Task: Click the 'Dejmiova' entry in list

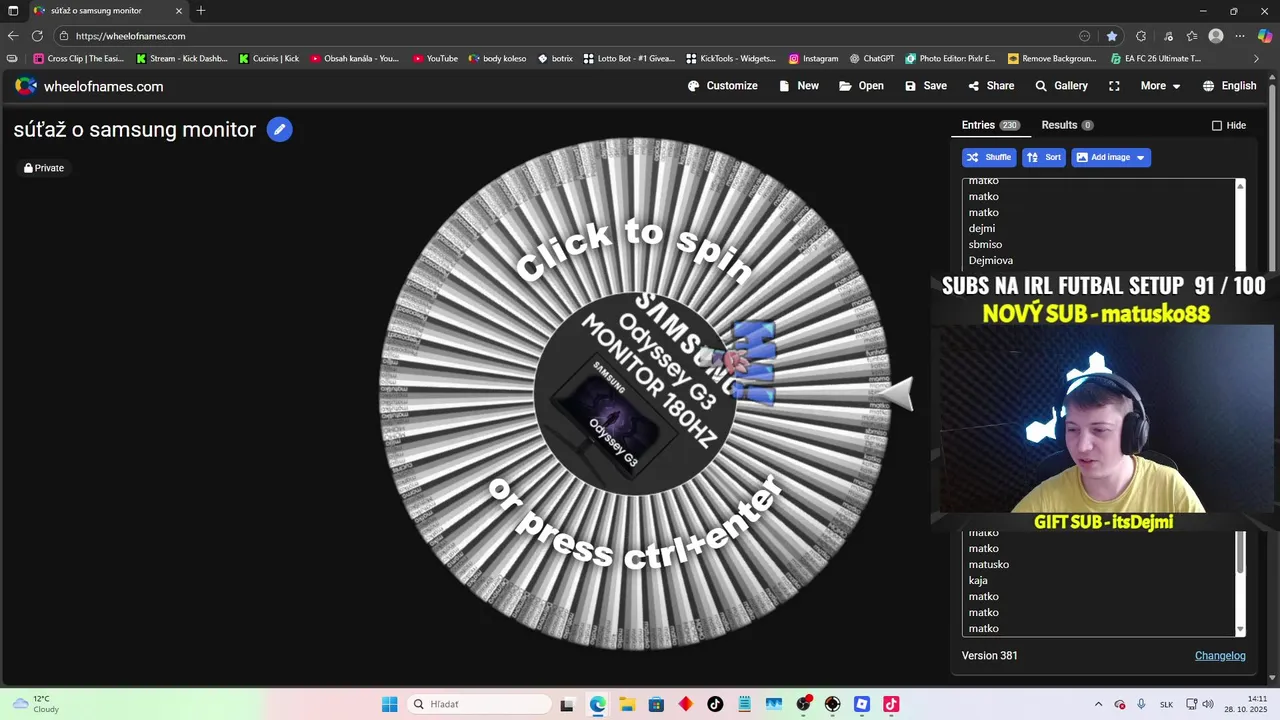Action: (991, 260)
